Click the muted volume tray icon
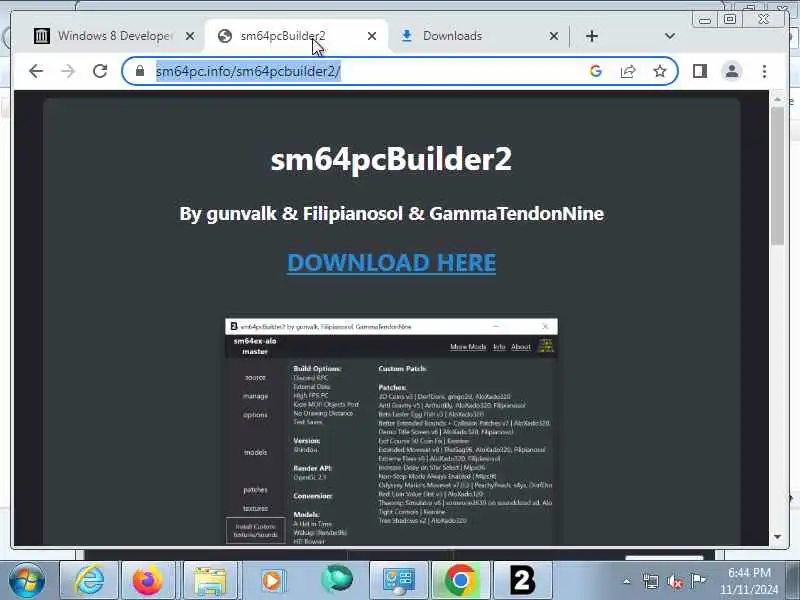The height and width of the screenshot is (600, 800). (x=674, y=581)
